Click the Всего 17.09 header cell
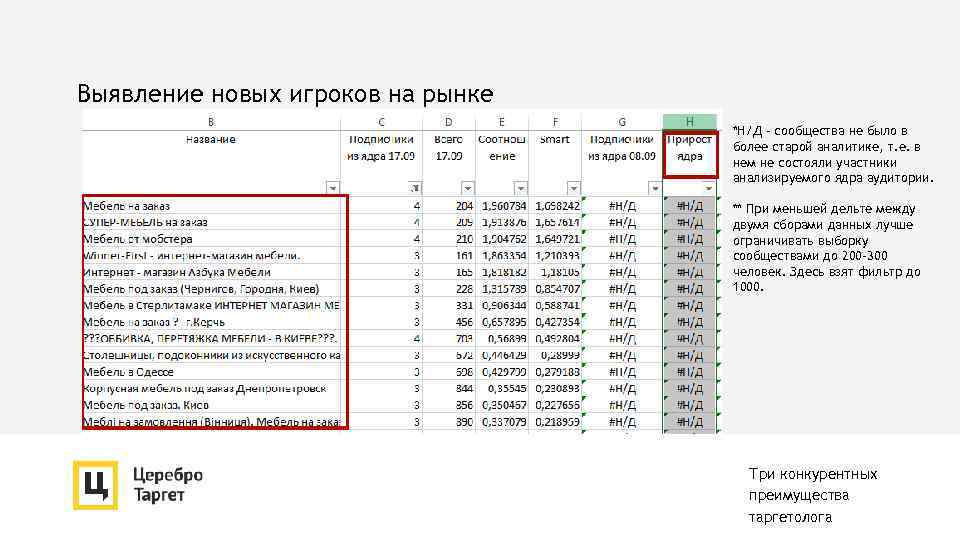 coord(449,163)
